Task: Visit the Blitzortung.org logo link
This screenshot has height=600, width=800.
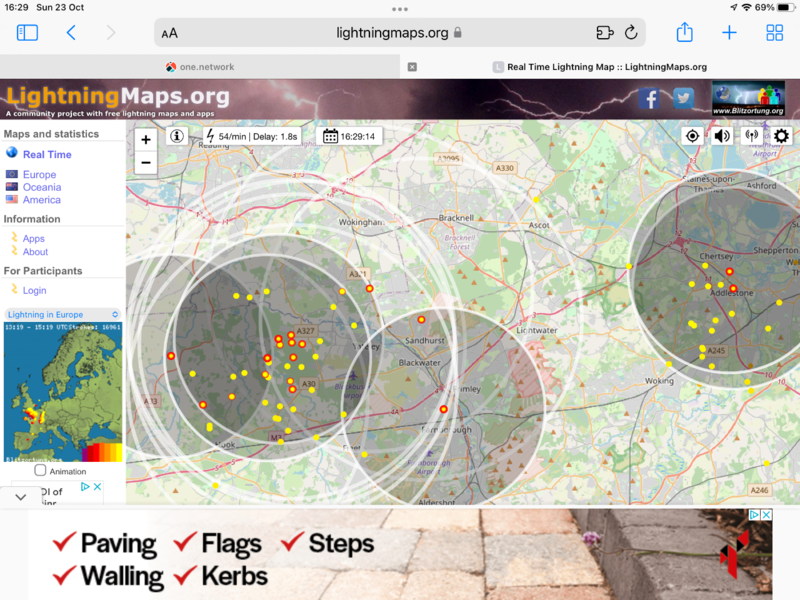Action: pyautogui.click(x=748, y=100)
